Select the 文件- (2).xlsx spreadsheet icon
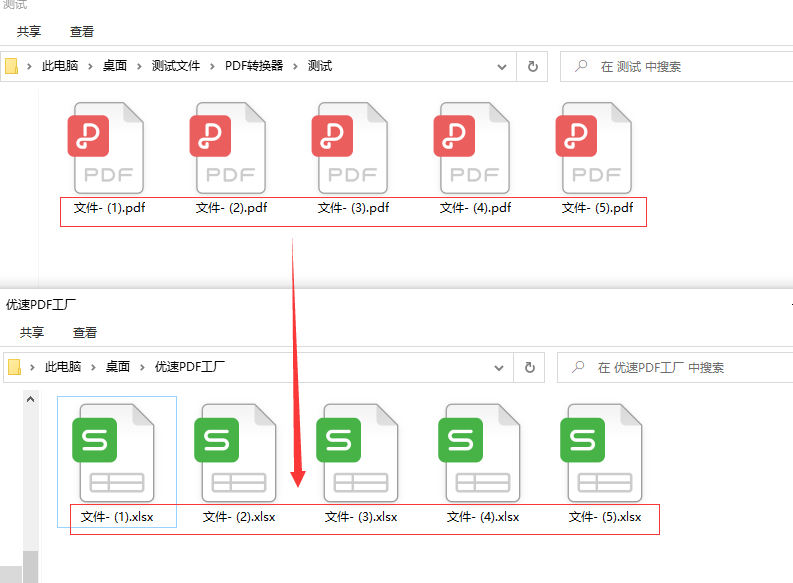Viewport: 793px width, 583px height. (x=238, y=450)
